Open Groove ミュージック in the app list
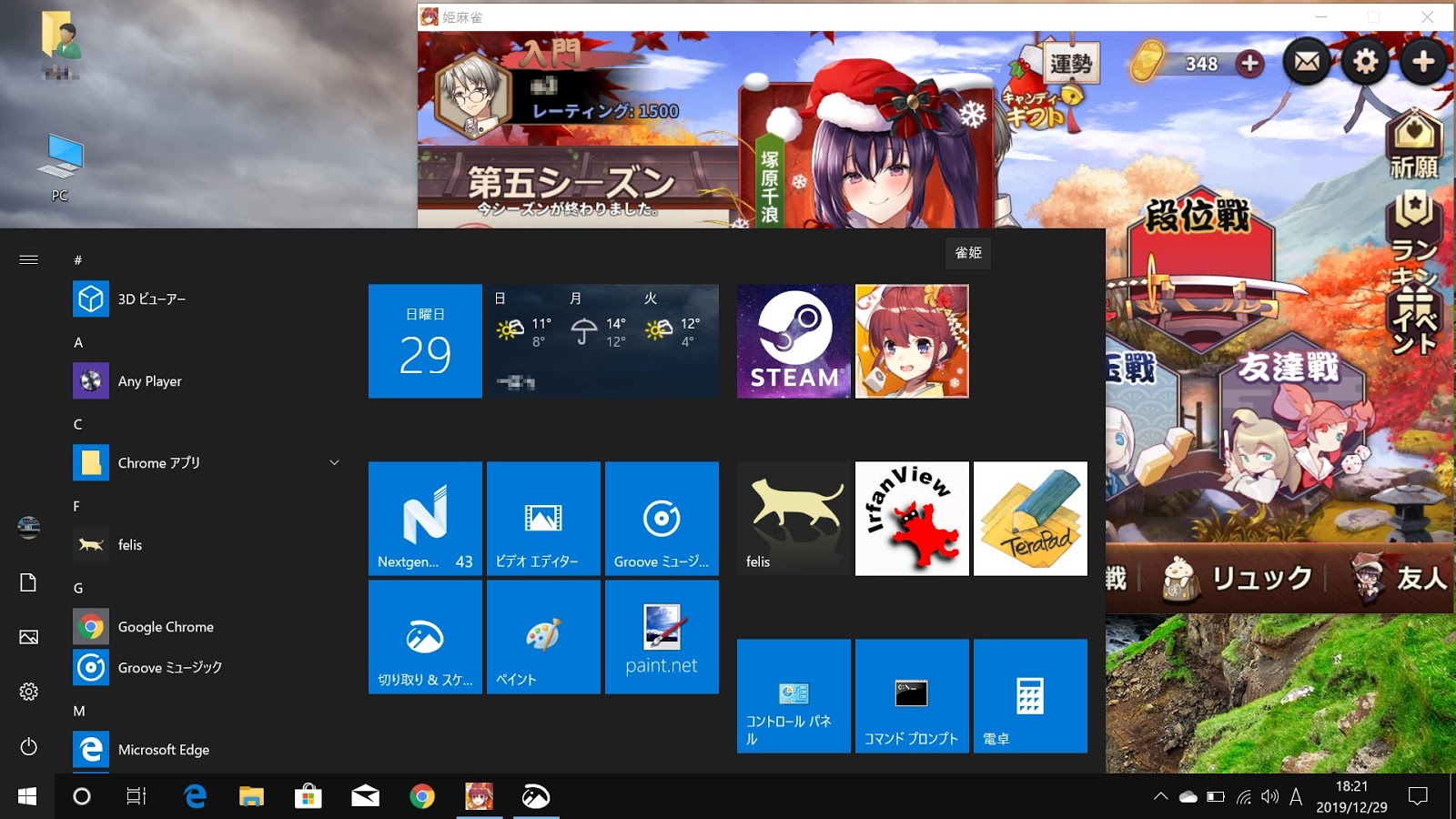Image resolution: width=1456 pixels, height=819 pixels. [x=209, y=667]
